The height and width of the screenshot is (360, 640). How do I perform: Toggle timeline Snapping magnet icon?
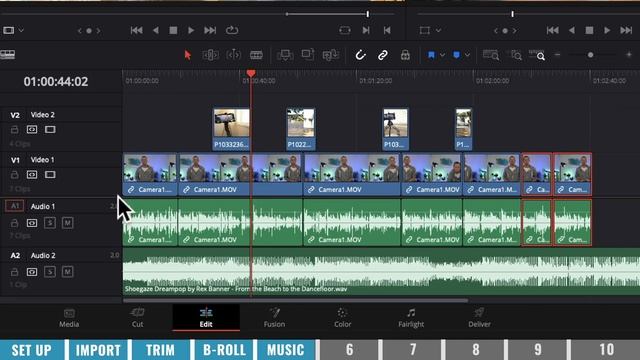(360, 55)
